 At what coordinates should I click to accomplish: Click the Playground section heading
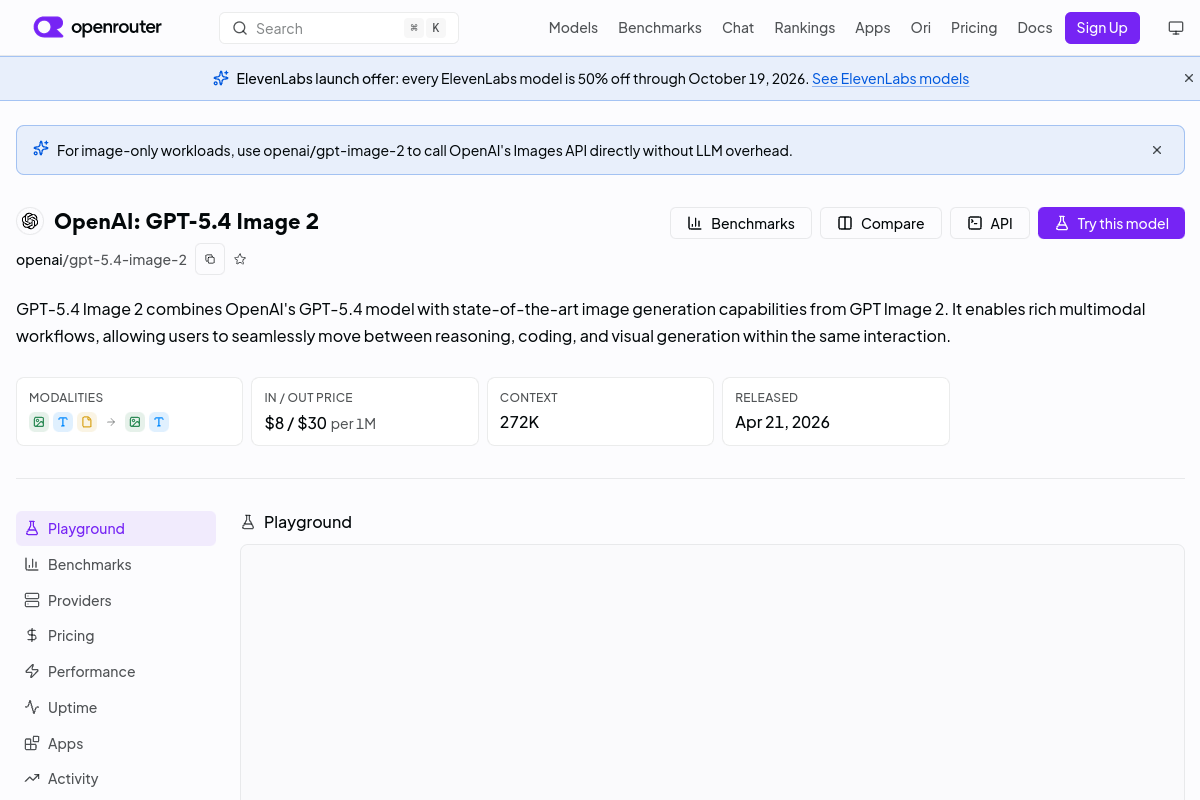click(x=307, y=522)
